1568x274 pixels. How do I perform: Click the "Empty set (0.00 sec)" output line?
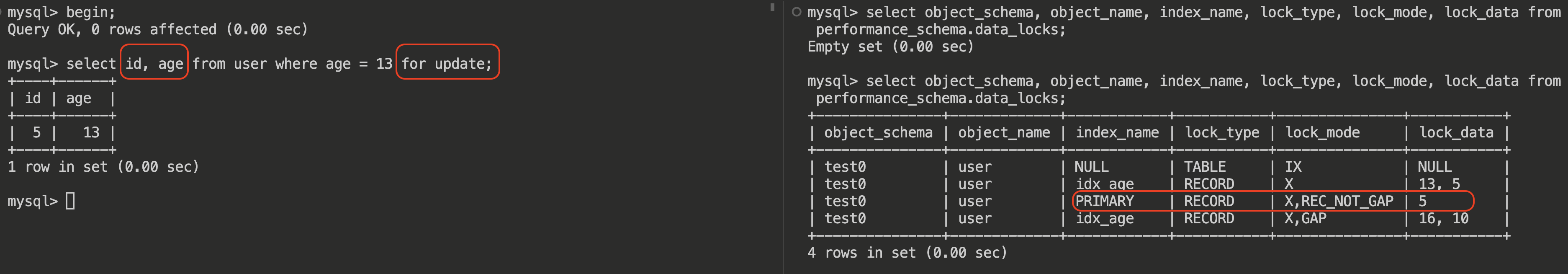tap(890, 47)
